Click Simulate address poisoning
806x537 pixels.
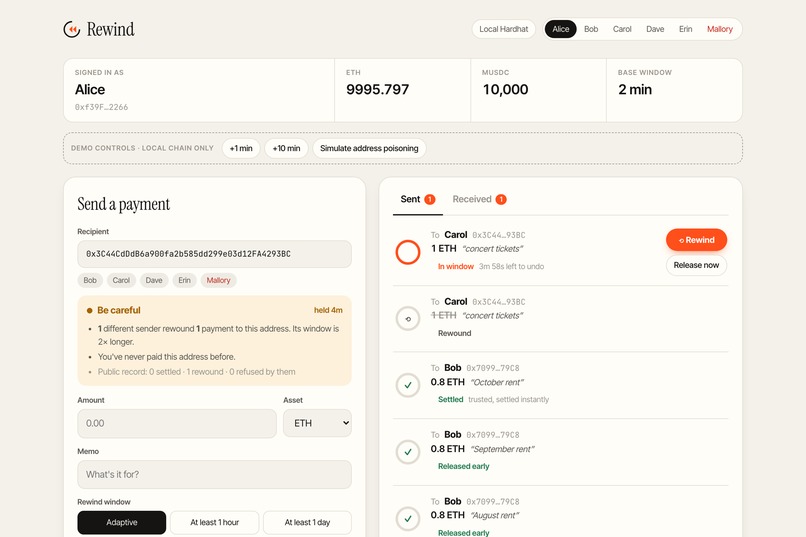click(x=369, y=149)
